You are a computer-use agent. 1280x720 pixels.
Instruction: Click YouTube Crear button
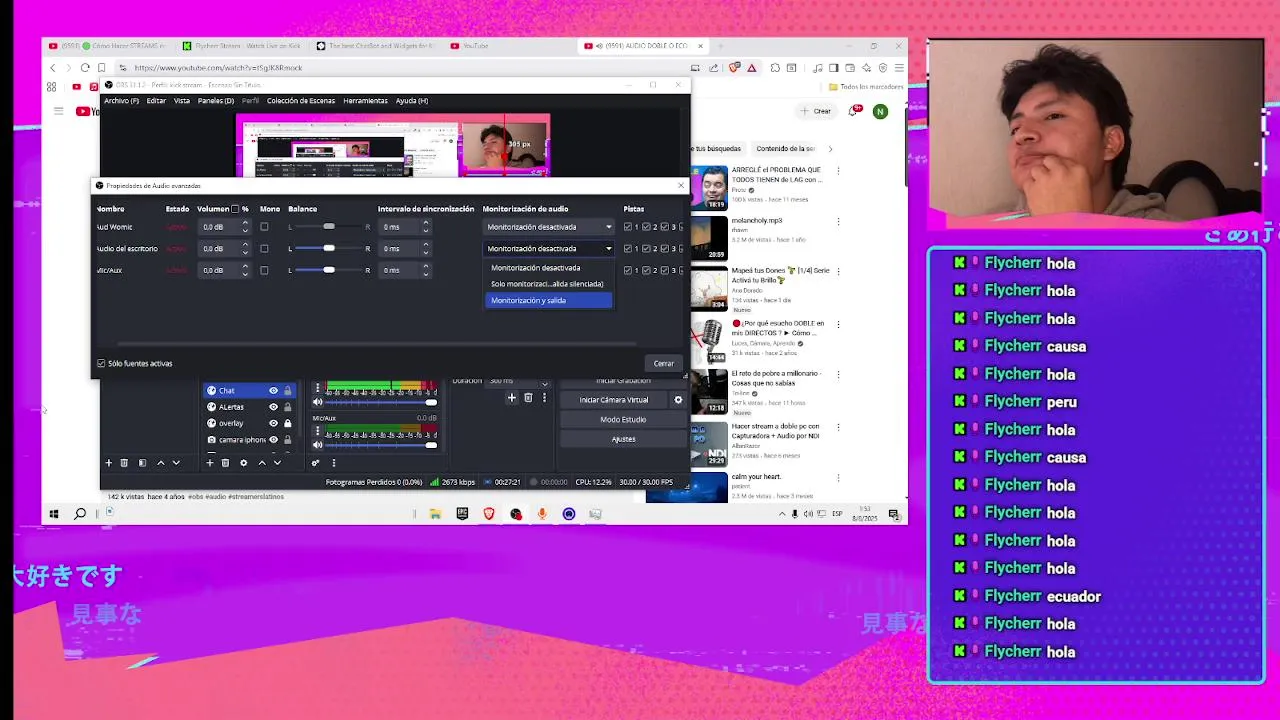817,111
